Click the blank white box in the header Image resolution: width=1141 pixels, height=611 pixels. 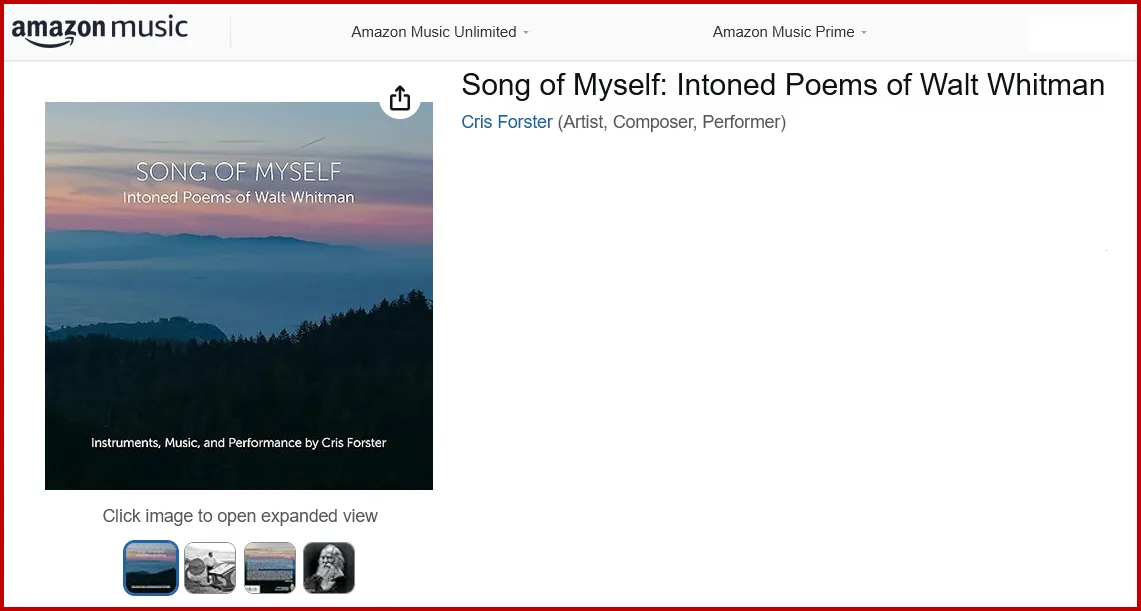1078,33
